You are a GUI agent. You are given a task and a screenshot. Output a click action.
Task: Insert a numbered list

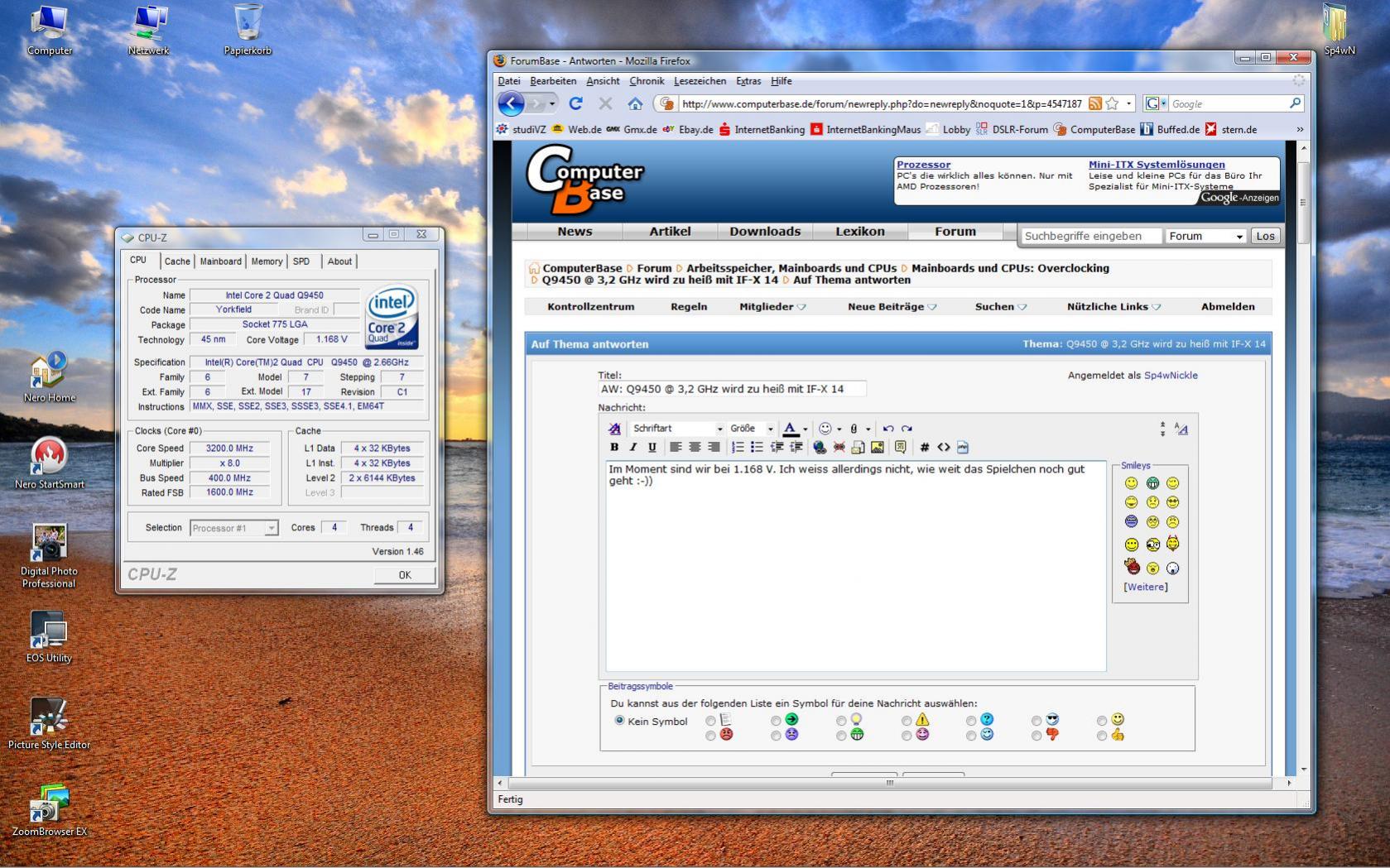click(738, 448)
